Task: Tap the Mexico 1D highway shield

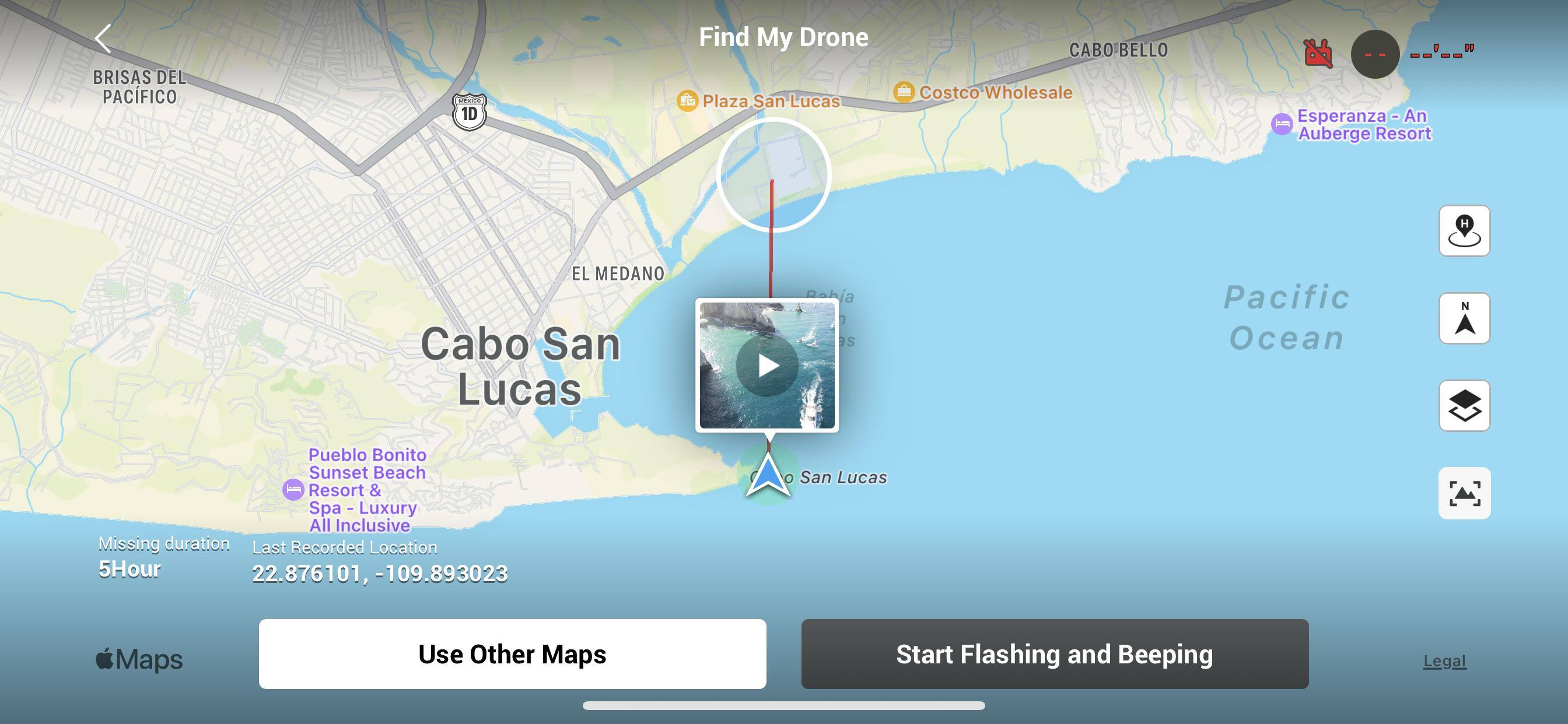Action: (470, 112)
